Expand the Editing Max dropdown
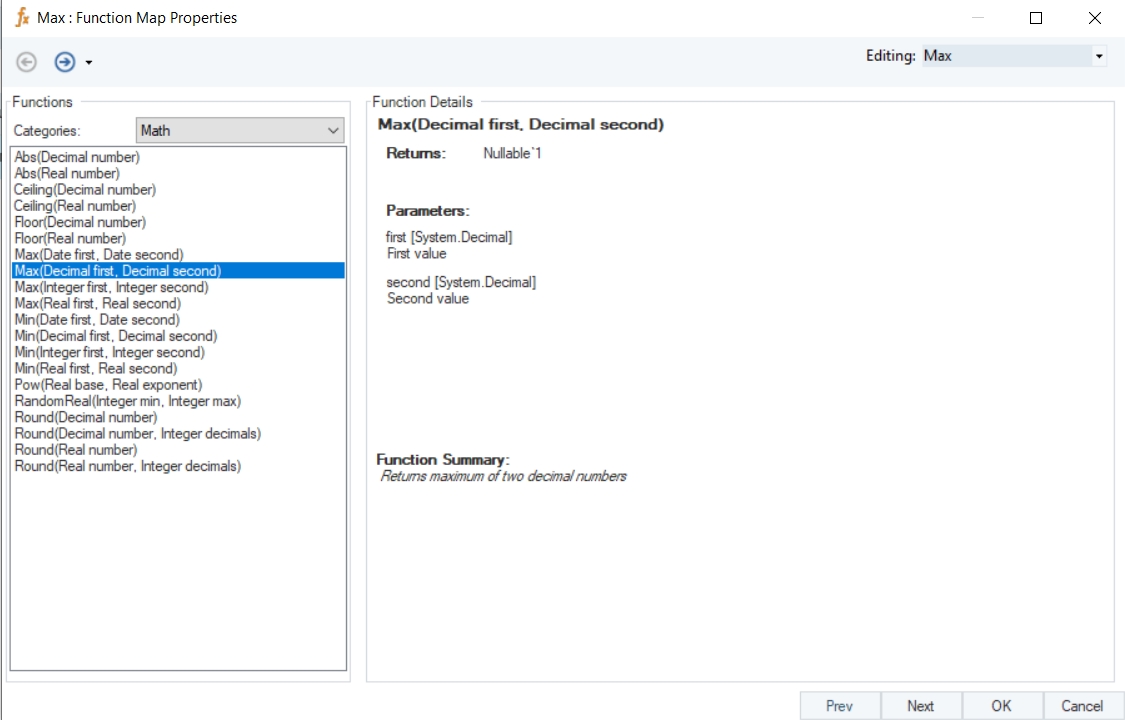The width and height of the screenshot is (1125, 720). tap(1099, 57)
